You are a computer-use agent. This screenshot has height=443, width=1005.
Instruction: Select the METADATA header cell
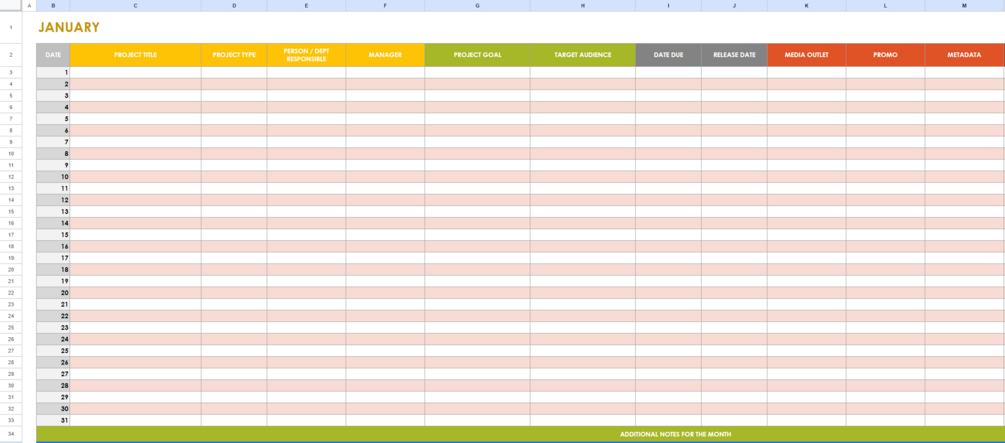(965, 55)
